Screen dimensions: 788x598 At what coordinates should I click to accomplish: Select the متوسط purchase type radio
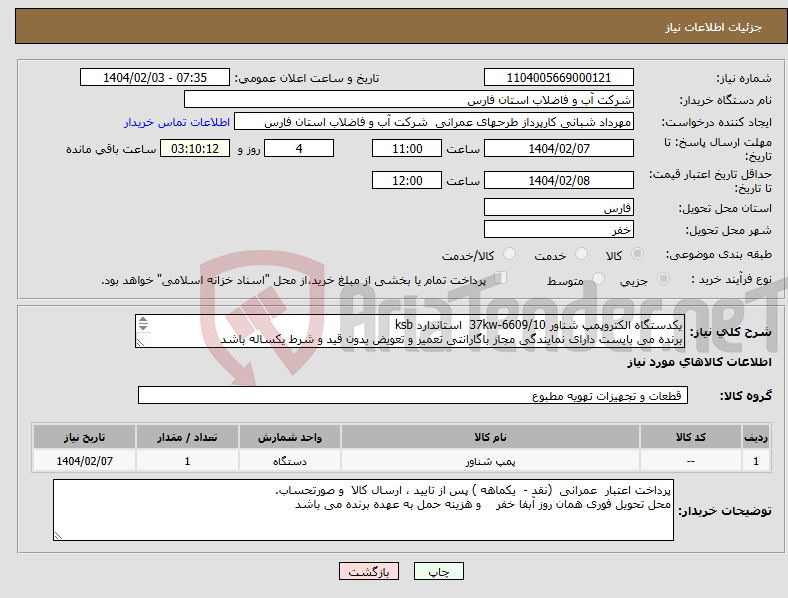coord(598,278)
